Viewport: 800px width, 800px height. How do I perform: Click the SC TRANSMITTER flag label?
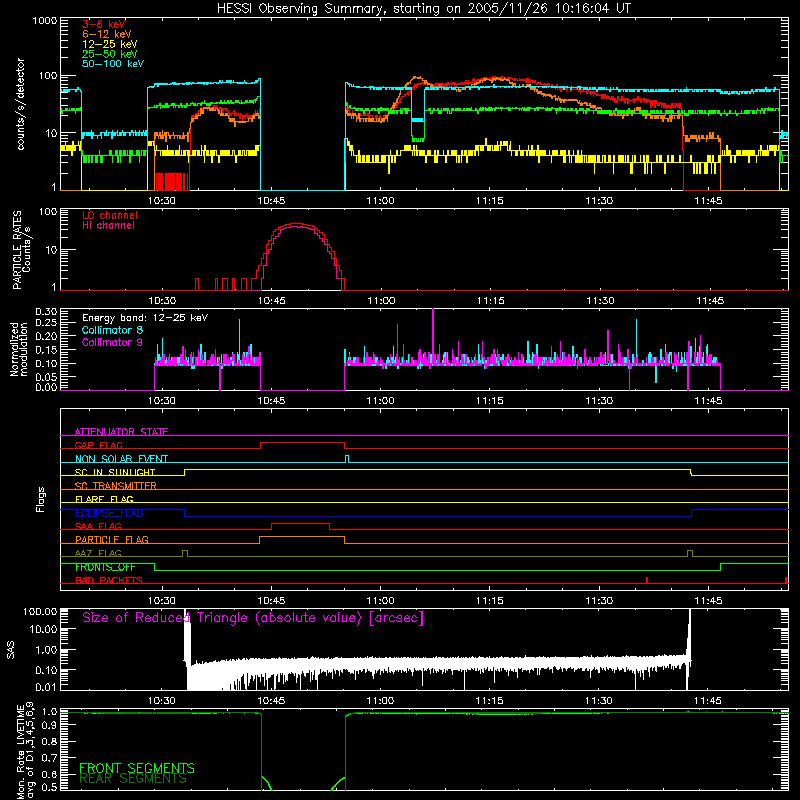click(115, 486)
